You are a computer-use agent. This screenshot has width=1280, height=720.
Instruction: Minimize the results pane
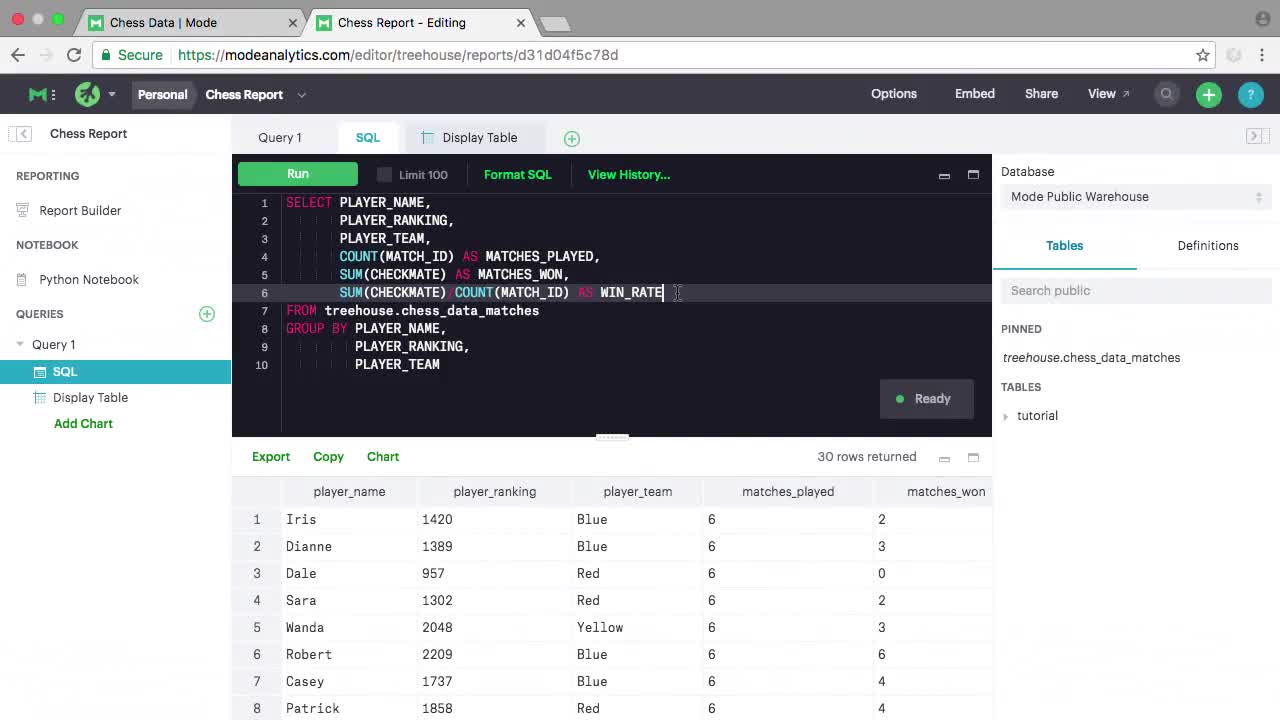pyautogui.click(x=944, y=458)
